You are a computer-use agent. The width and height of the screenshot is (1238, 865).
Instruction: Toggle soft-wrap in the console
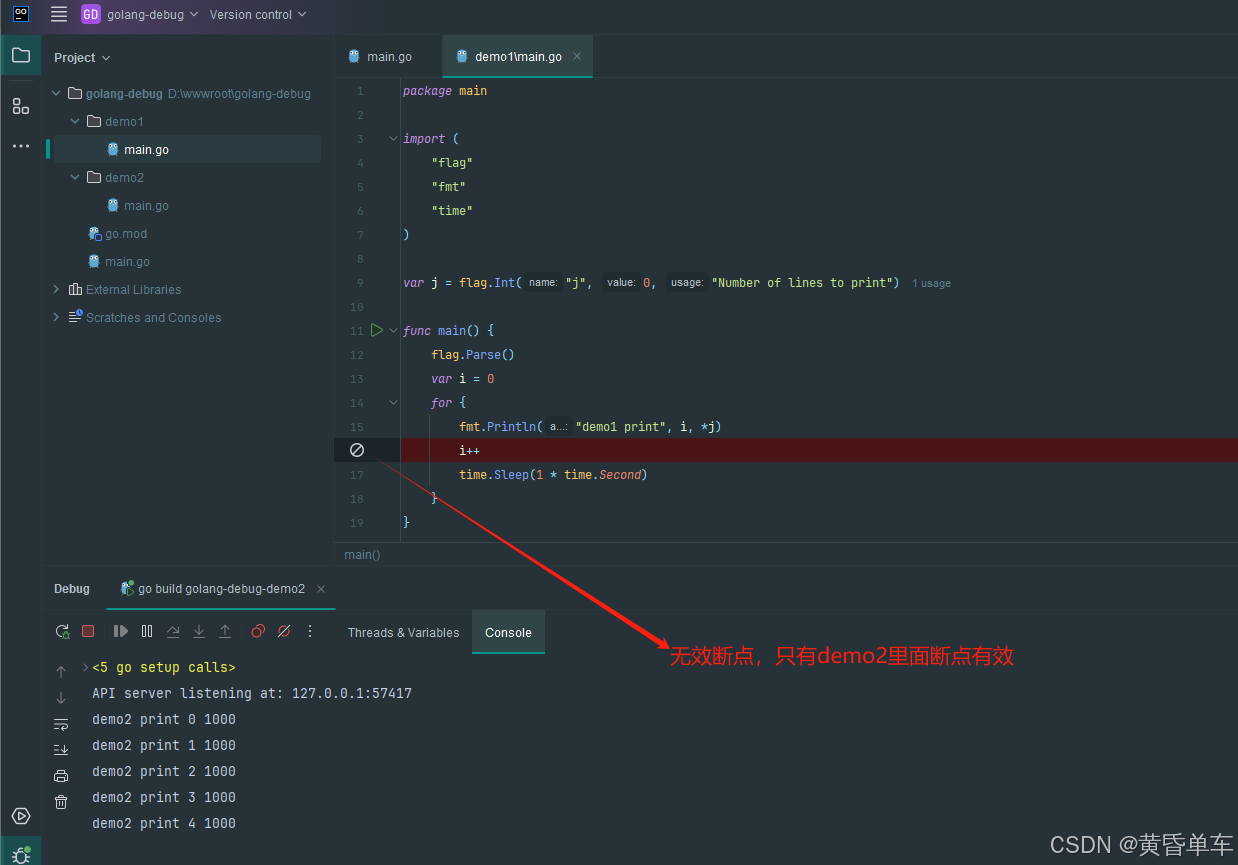pos(61,724)
